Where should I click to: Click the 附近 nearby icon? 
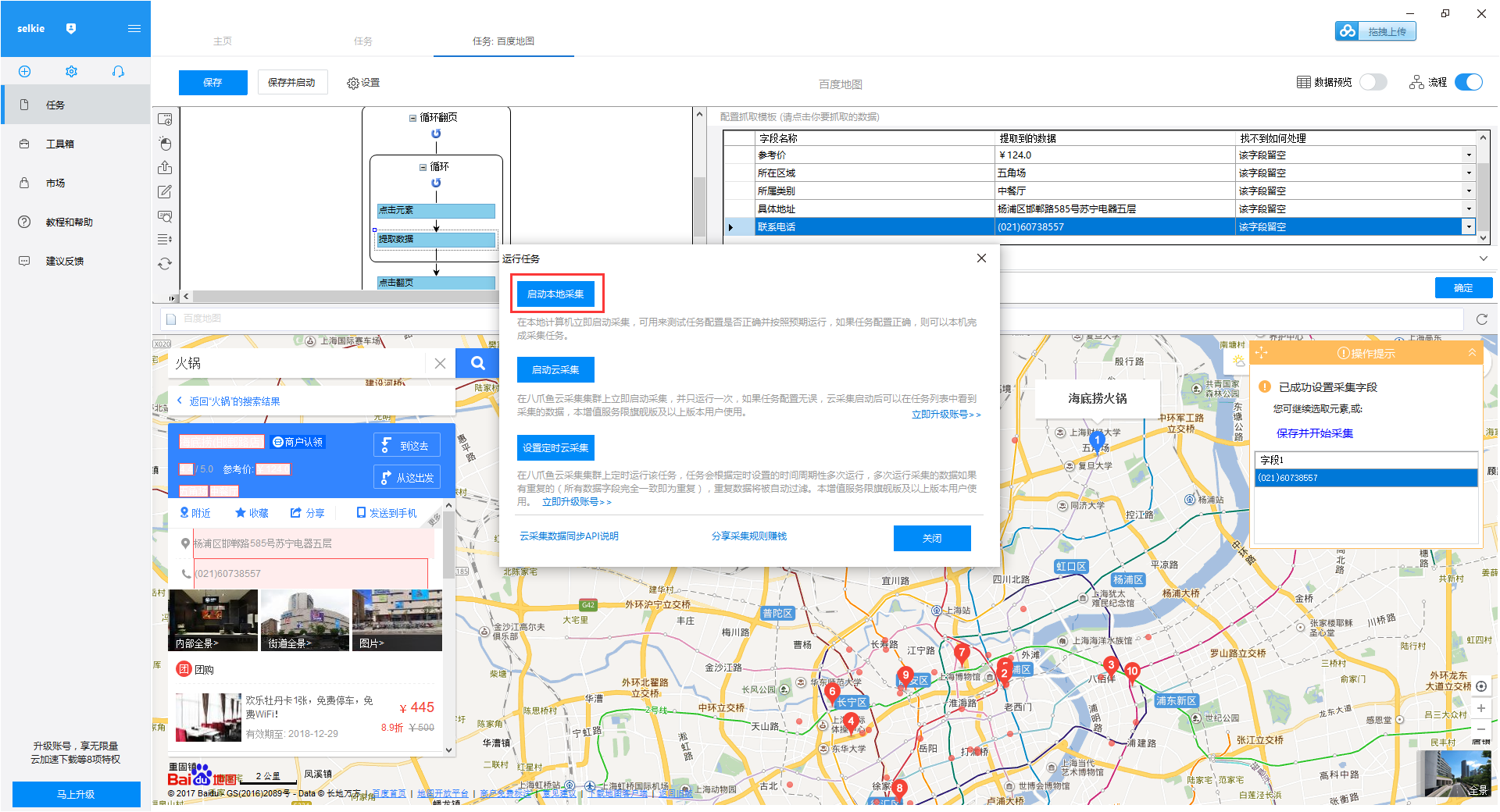195,513
